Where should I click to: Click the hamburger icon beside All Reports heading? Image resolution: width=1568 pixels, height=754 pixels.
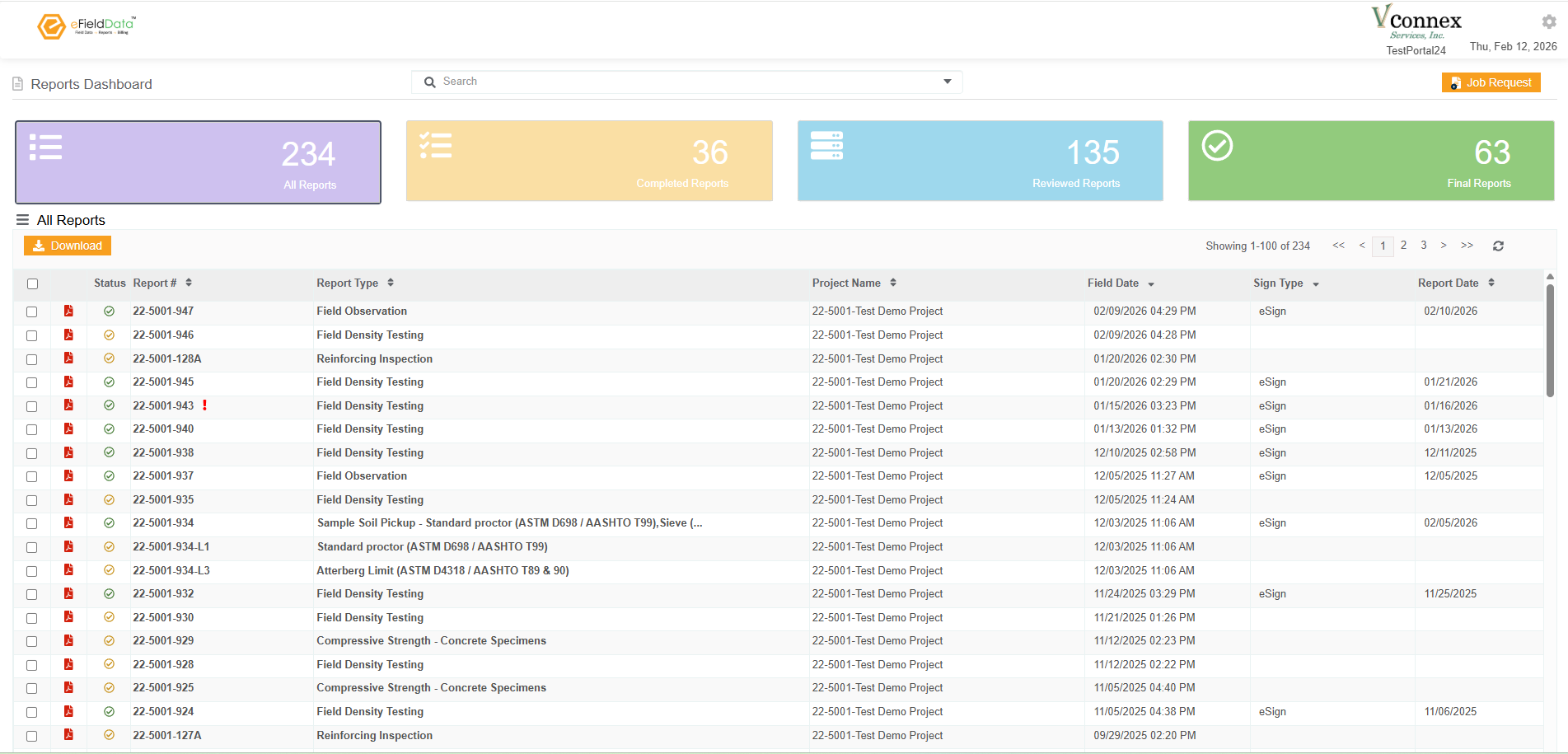pyautogui.click(x=21, y=219)
